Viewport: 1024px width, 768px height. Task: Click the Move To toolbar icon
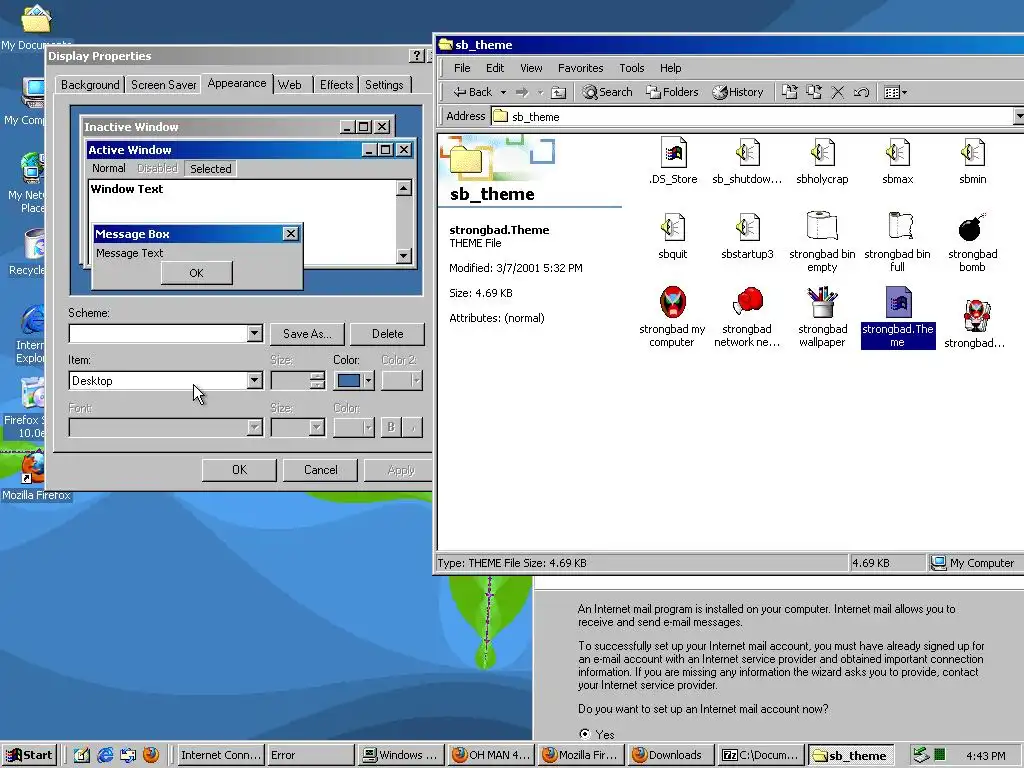point(790,92)
